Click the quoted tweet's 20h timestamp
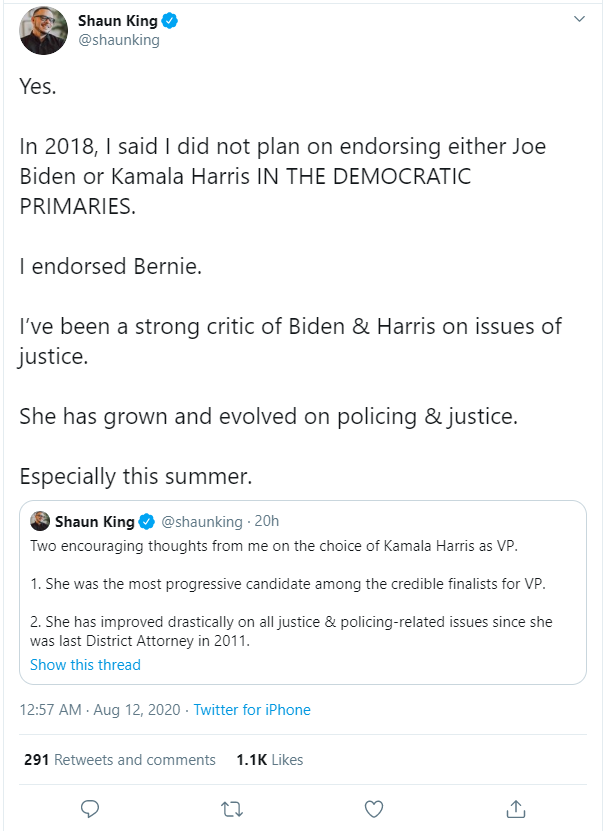This screenshot has width=607, height=831. click(x=267, y=521)
